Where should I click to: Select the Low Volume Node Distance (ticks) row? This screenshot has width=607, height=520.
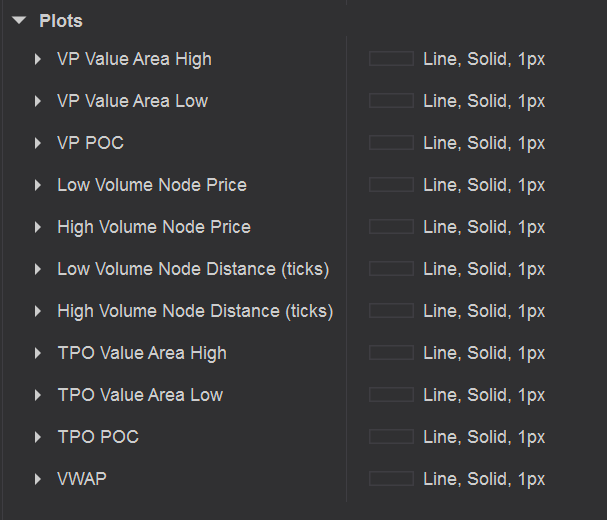[193, 269]
